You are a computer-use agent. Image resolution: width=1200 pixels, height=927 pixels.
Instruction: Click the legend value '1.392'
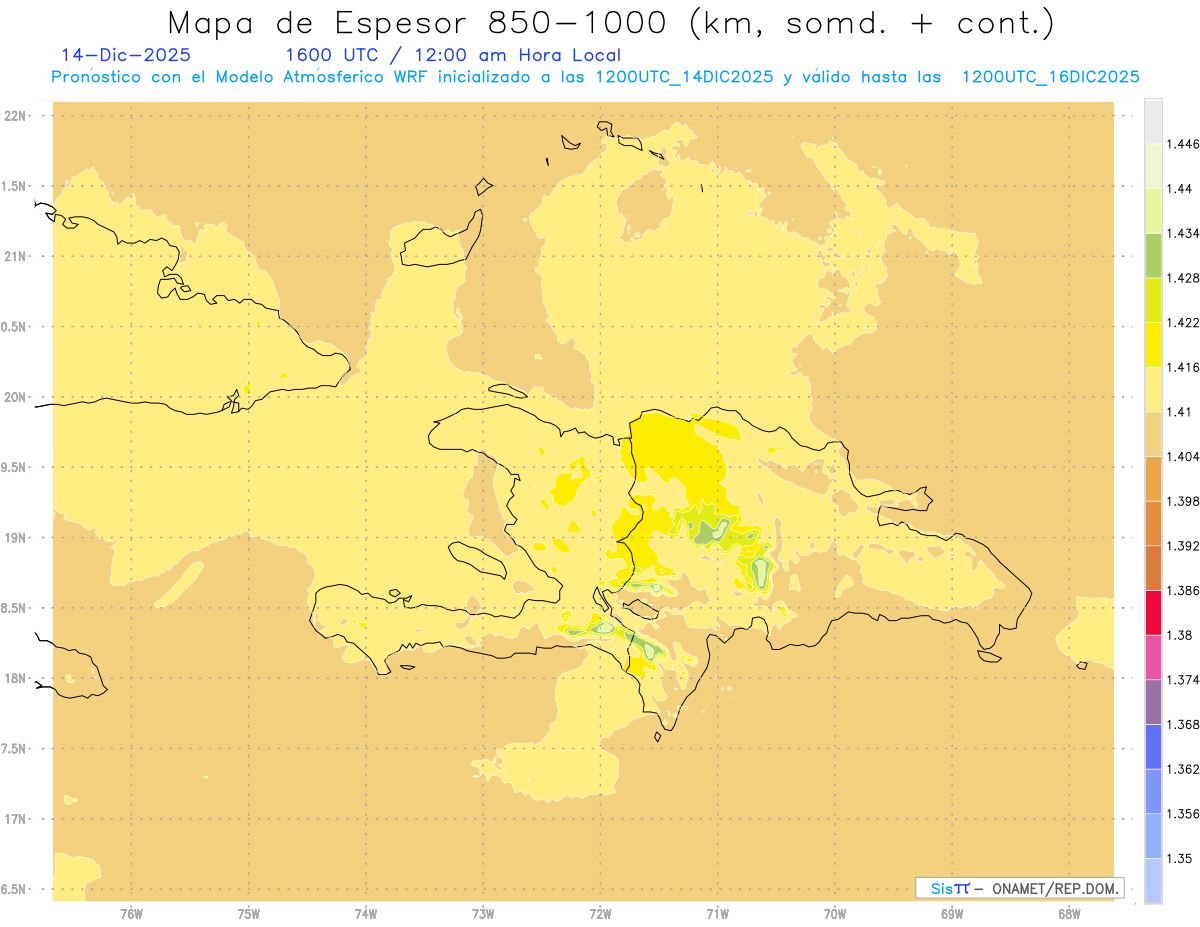tap(1182, 546)
